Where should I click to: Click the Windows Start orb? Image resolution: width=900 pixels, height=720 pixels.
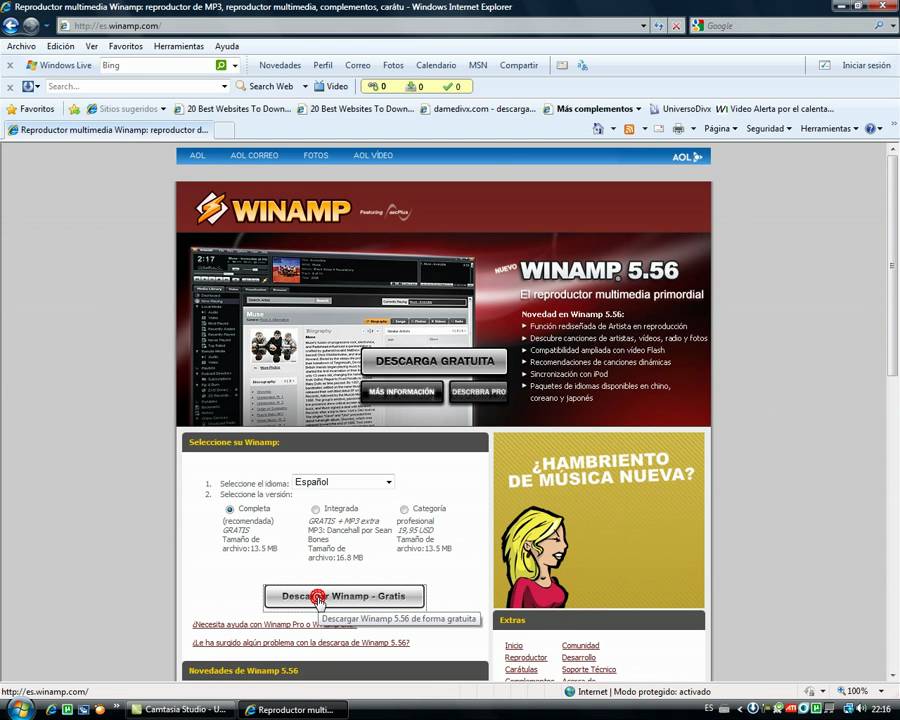[19, 709]
